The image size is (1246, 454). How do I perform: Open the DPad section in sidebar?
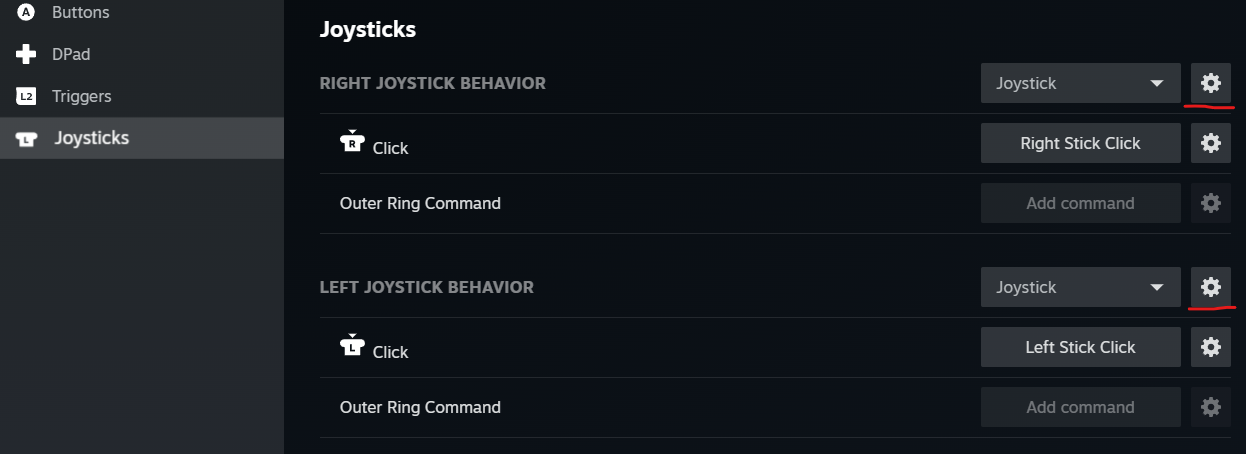pyautogui.click(x=70, y=54)
